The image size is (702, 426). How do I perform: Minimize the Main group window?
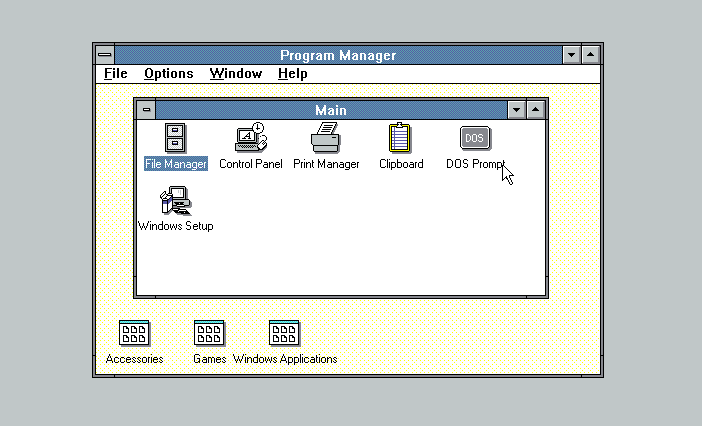click(517, 110)
